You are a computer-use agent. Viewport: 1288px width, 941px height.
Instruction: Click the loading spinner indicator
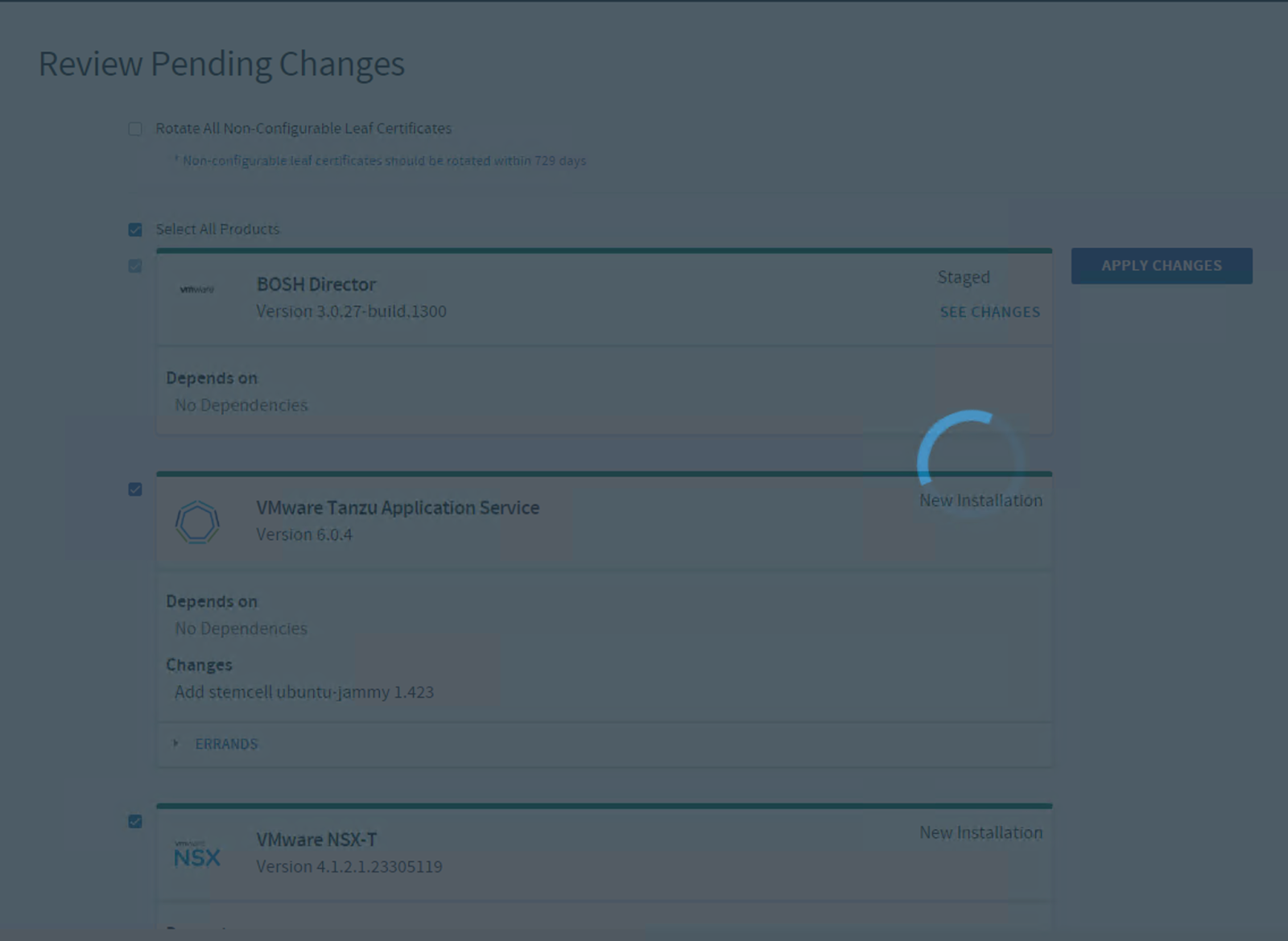tap(970, 463)
